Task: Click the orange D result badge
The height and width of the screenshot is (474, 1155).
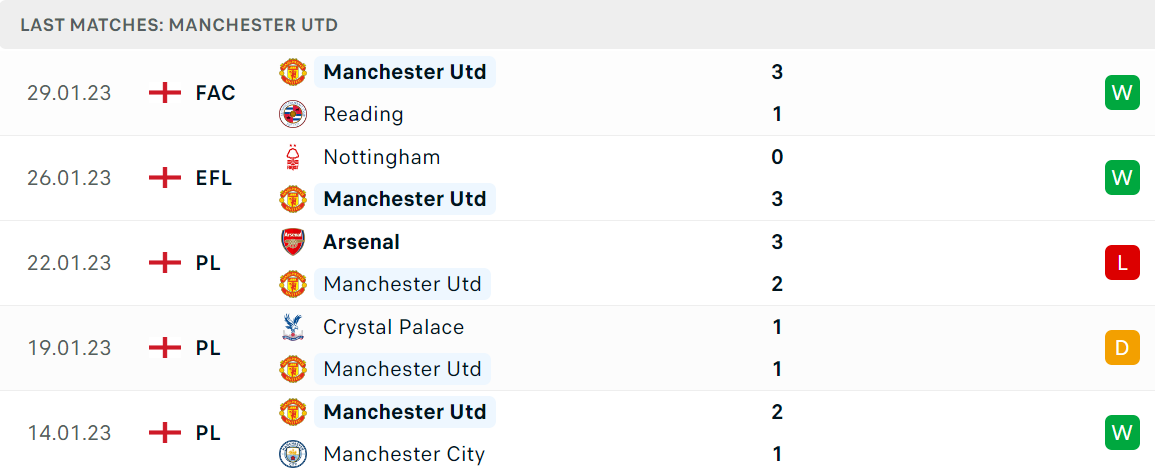Action: point(1122,347)
